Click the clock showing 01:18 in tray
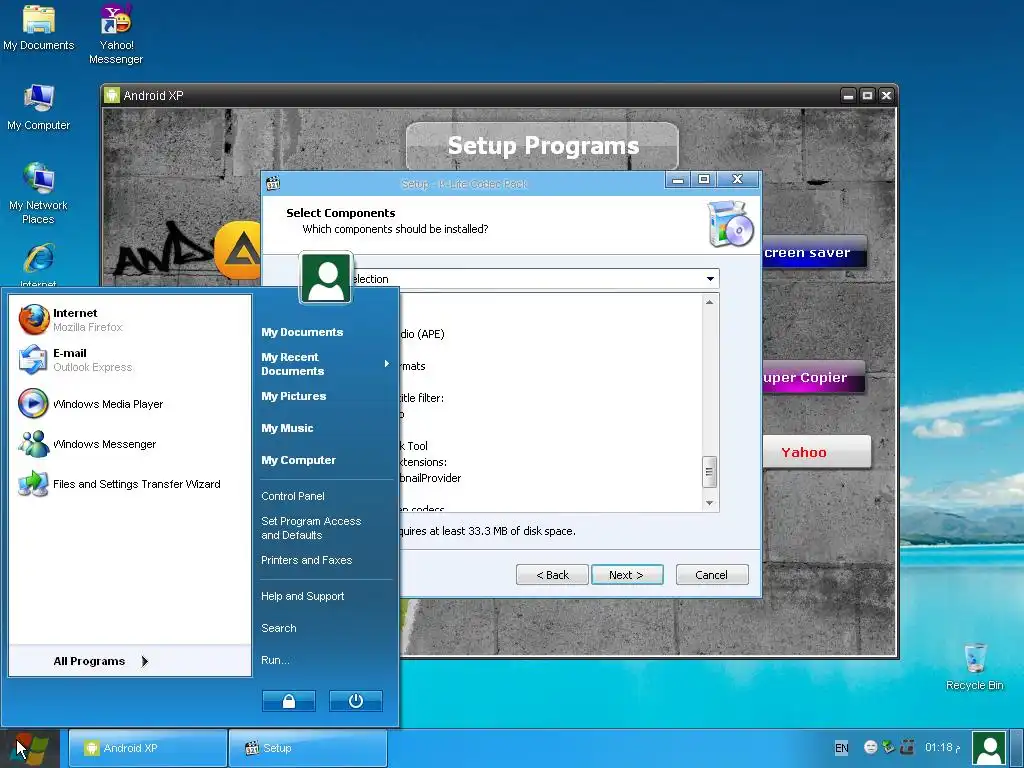This screenshot has width=1024, height=768. pyautogui.click(x=942, y=747)
